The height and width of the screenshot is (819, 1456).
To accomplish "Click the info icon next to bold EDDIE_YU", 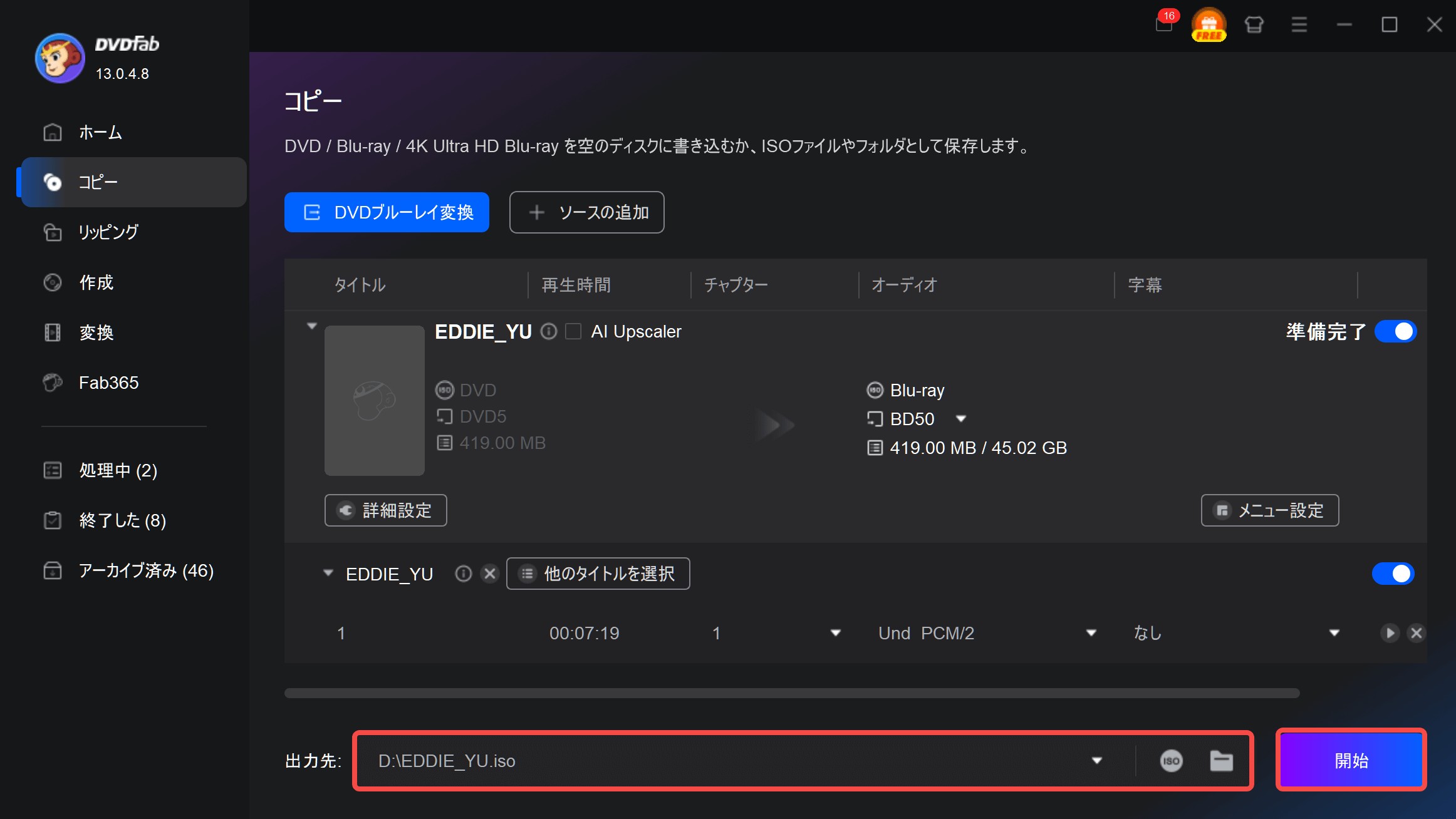I will [x=549, y=331].
